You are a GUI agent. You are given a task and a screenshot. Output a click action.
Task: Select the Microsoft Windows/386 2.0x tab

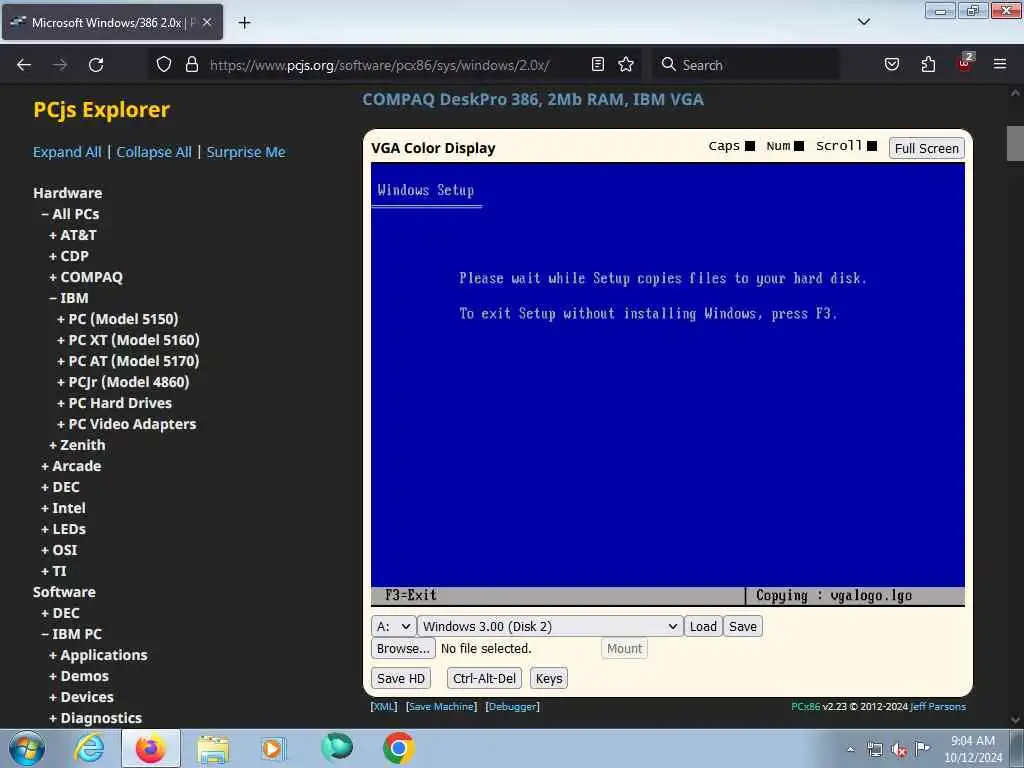click(112, 22)
